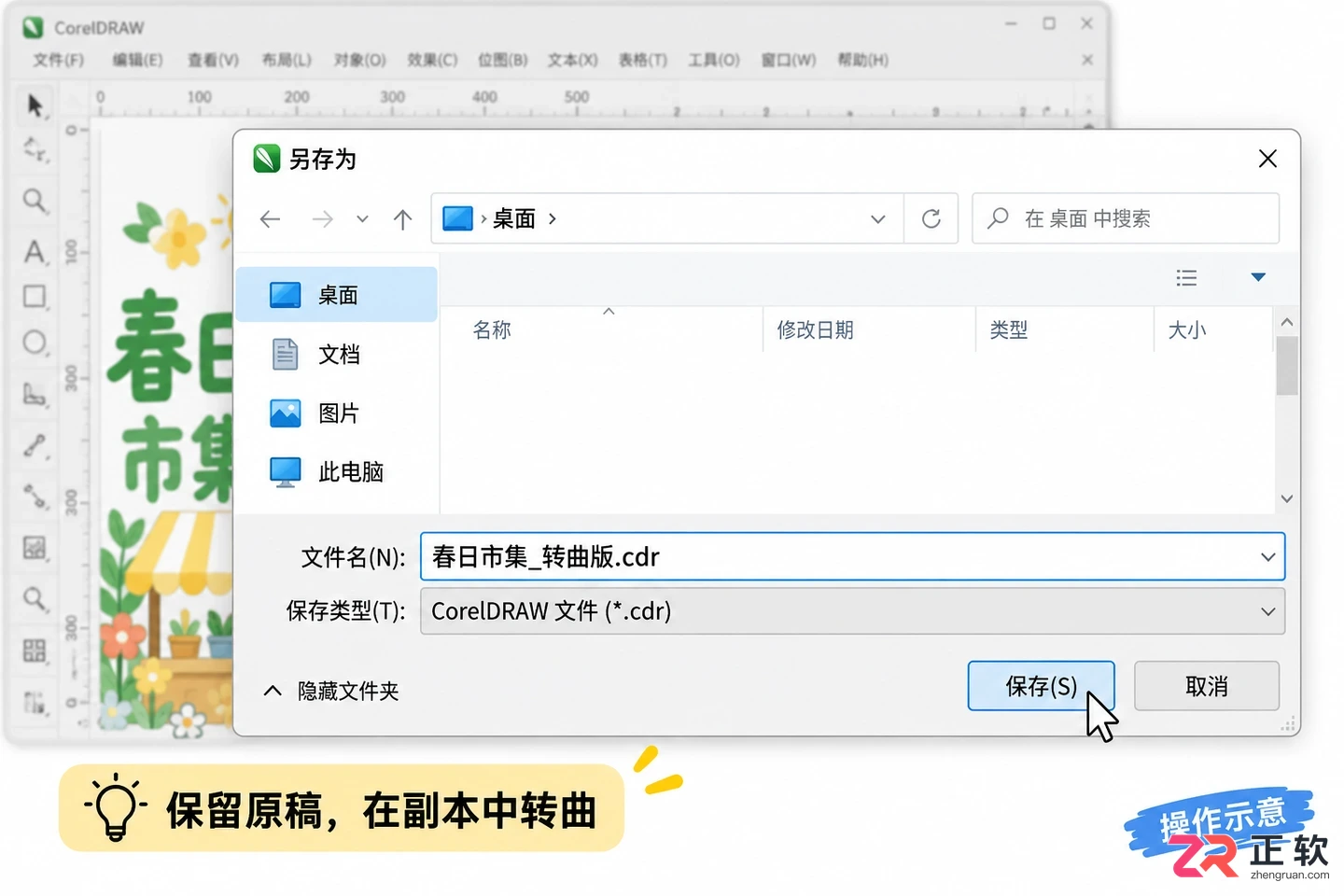Click the 保存(S) button
1344x896 pixels.
pos(1041,686)
